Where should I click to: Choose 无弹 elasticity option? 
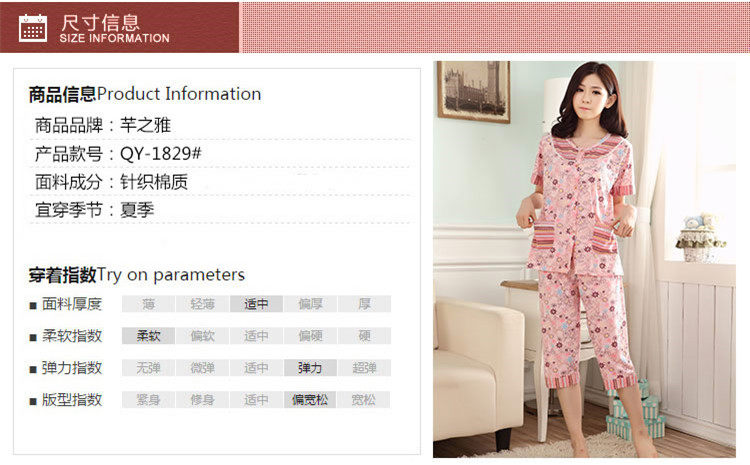pyautogui.click(x=148, y=368)
